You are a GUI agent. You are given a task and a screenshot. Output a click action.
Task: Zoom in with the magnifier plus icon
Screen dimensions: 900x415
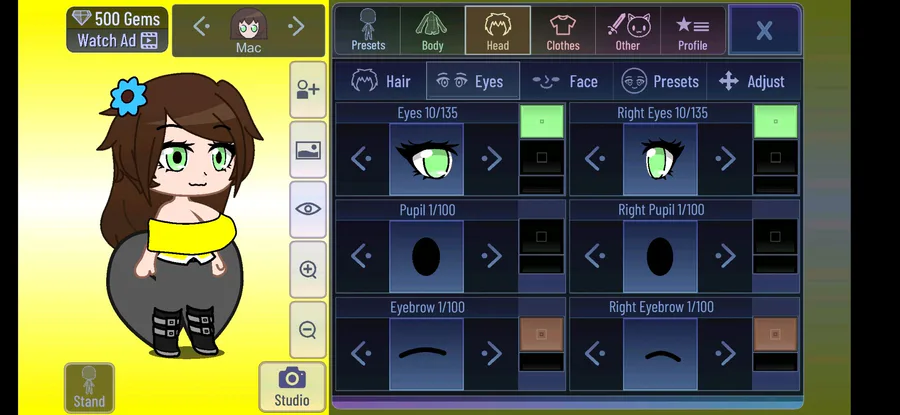pos(308,269)
